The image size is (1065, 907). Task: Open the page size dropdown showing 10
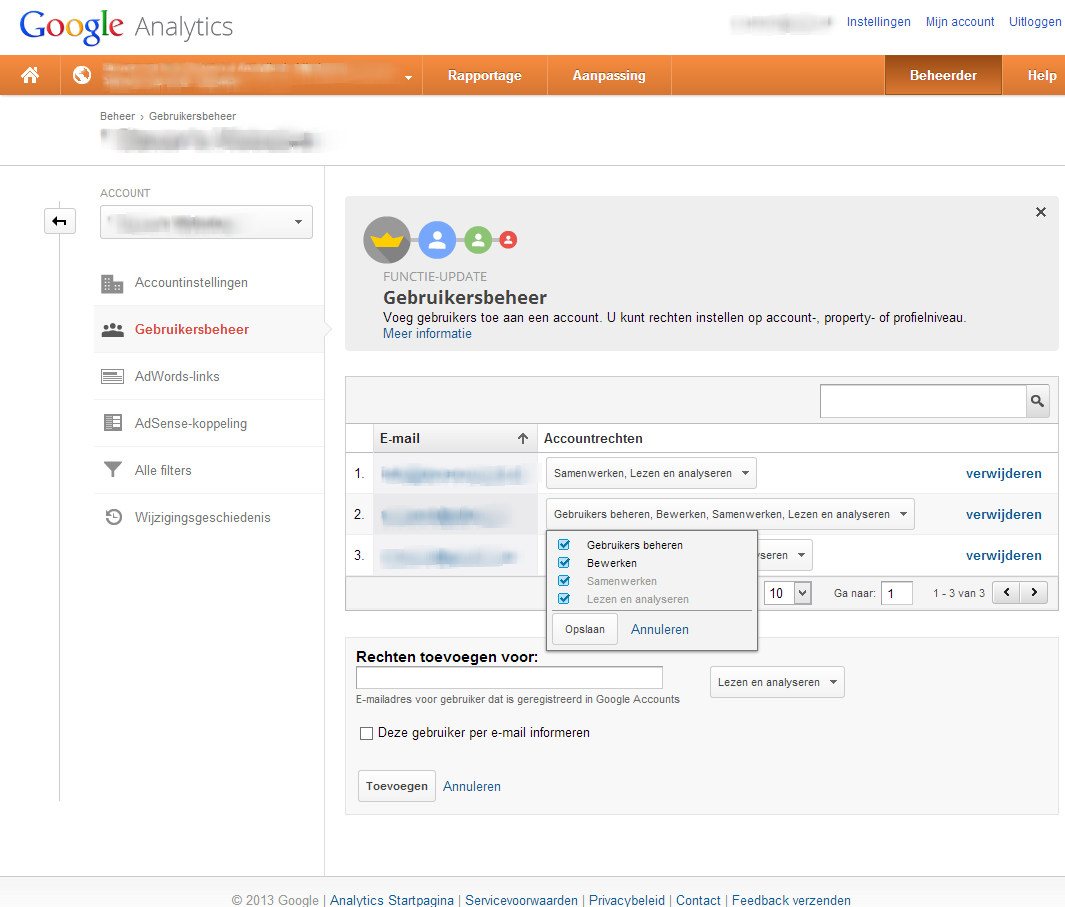787,592
